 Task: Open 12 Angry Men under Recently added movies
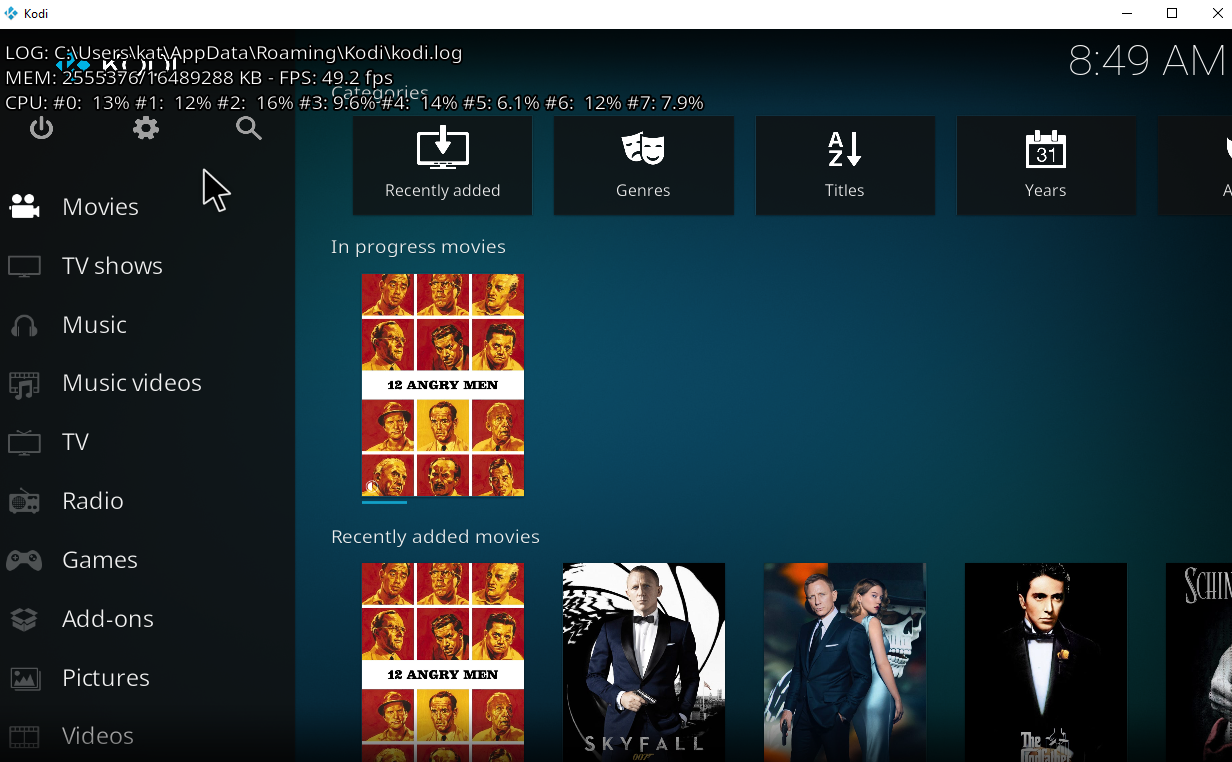(x=442, y=662)
